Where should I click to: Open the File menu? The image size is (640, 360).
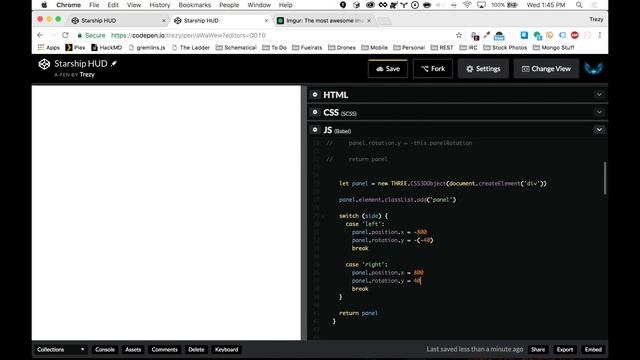pos(94,5)
